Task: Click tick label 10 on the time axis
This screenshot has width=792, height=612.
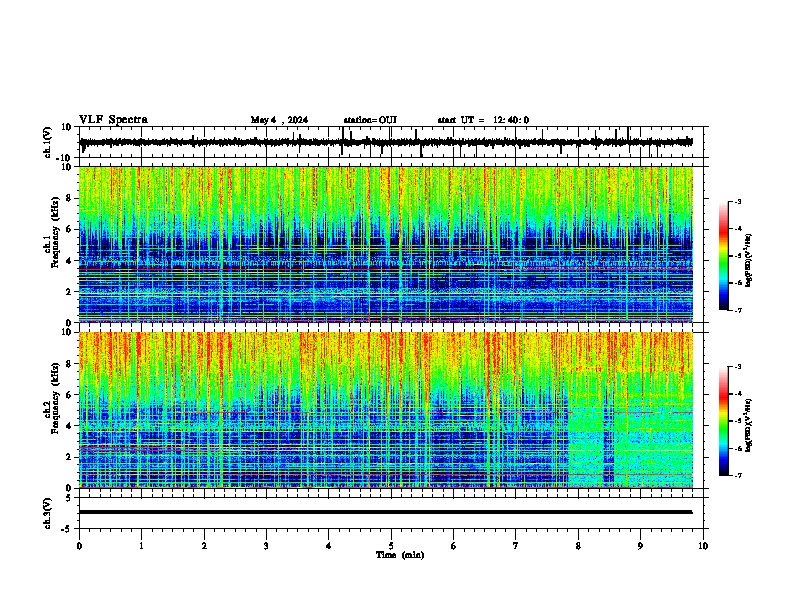Action: (x=703, y=546)
